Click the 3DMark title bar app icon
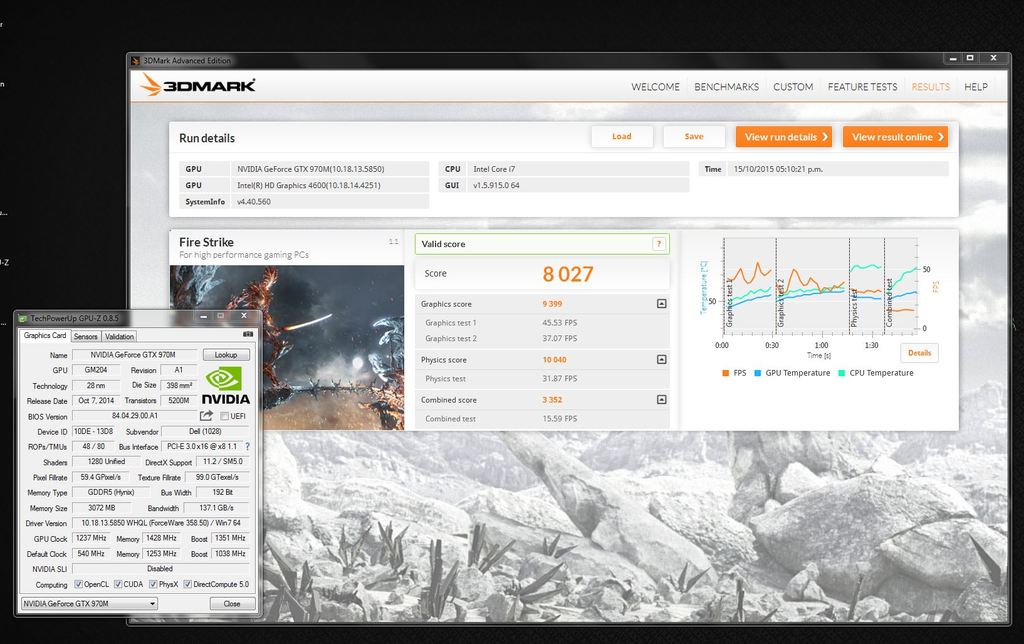Screen dimensions: 1024x644 tap(136, 61)
